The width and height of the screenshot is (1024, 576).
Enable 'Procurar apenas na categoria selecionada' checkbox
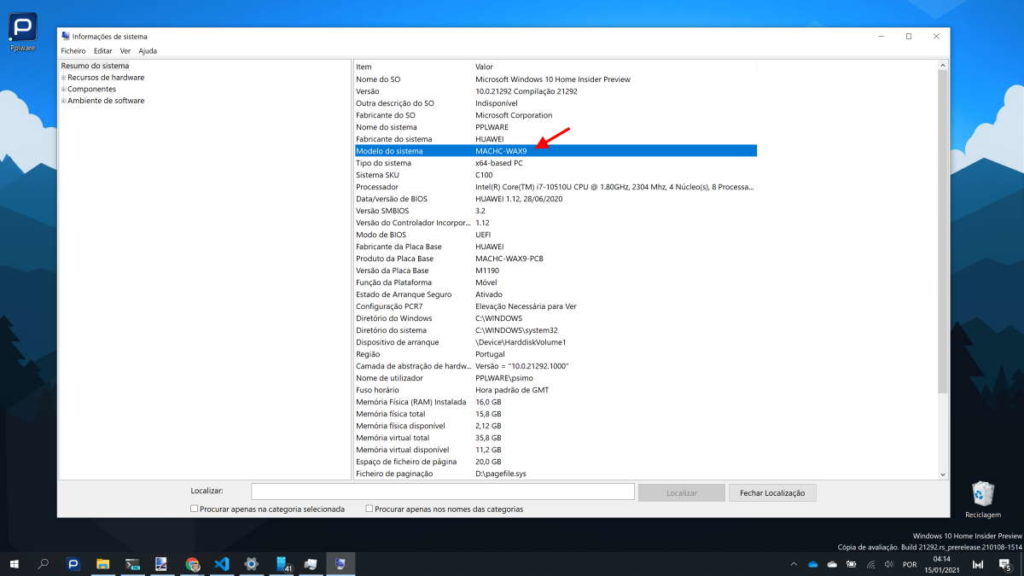tap(194, 508)
